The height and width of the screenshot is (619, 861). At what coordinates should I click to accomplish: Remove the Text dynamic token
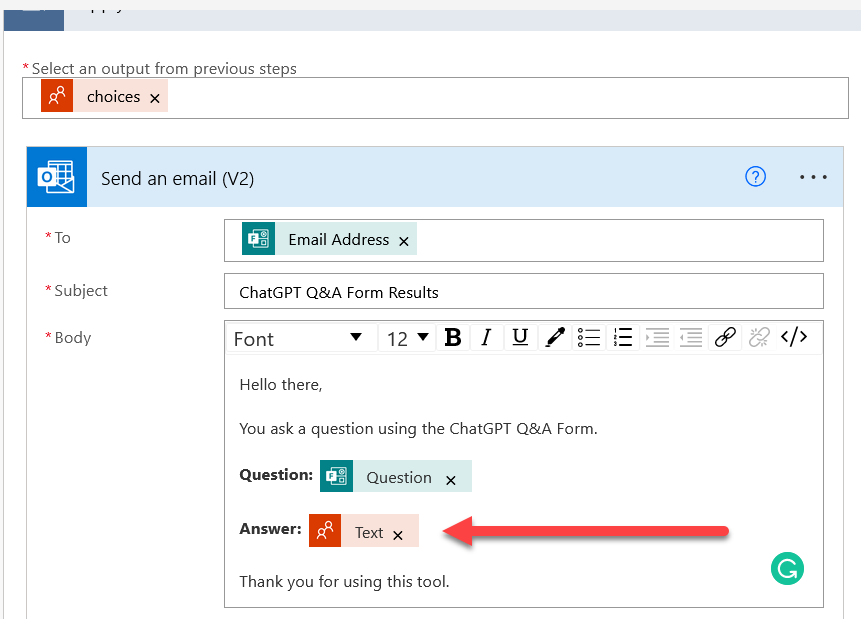(398, 535)
